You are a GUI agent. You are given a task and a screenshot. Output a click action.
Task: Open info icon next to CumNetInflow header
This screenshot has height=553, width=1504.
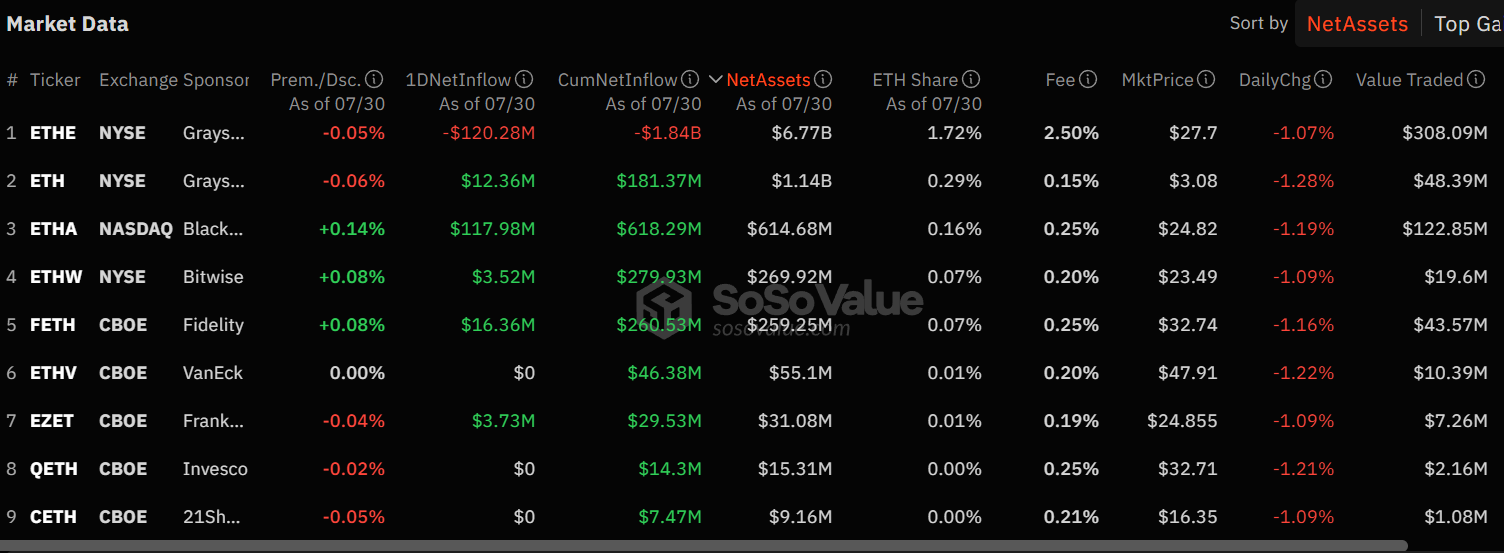[691, 79]
